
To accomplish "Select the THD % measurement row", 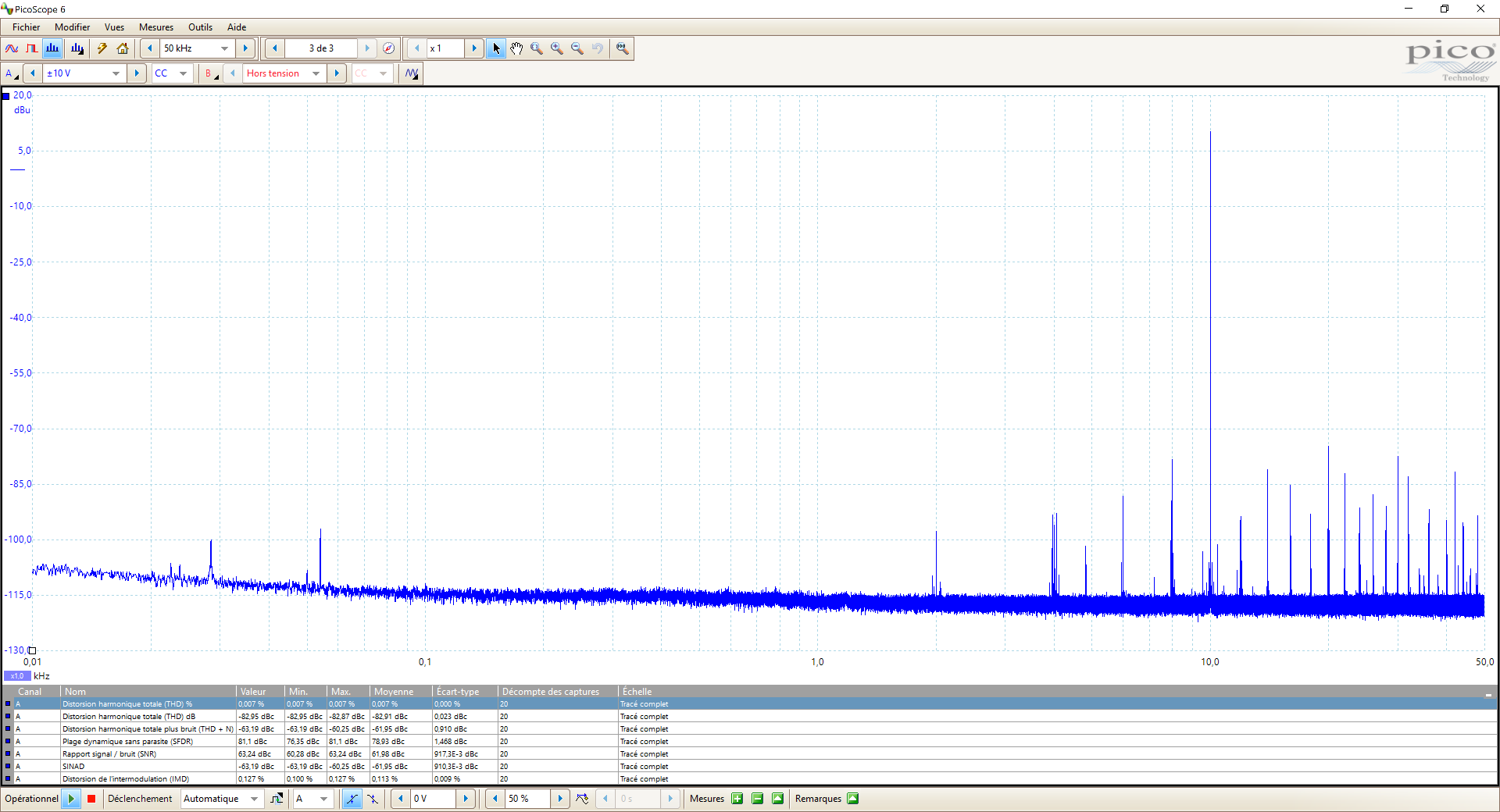I will [750, 704].
